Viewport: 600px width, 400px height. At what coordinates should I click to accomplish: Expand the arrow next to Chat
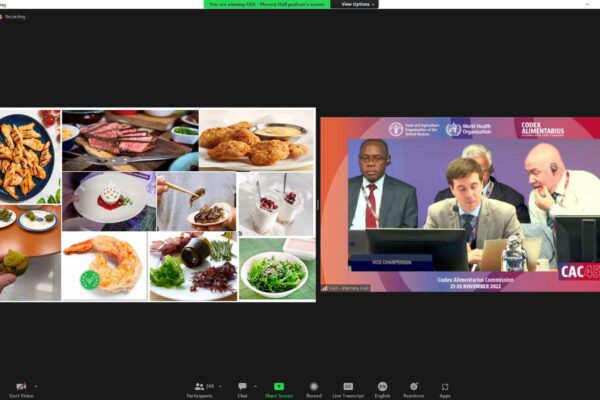click(254, 386)
